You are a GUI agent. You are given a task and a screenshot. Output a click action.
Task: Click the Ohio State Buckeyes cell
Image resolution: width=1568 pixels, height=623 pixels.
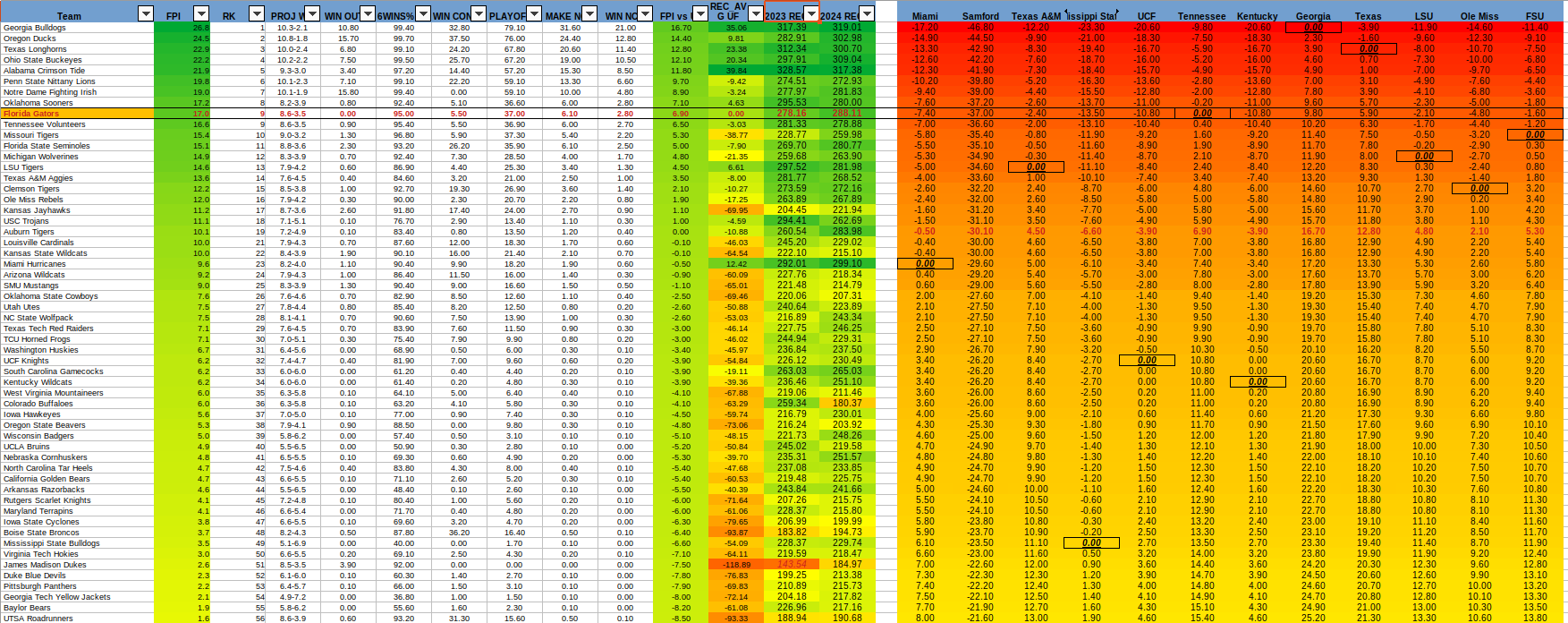point(77,60)
